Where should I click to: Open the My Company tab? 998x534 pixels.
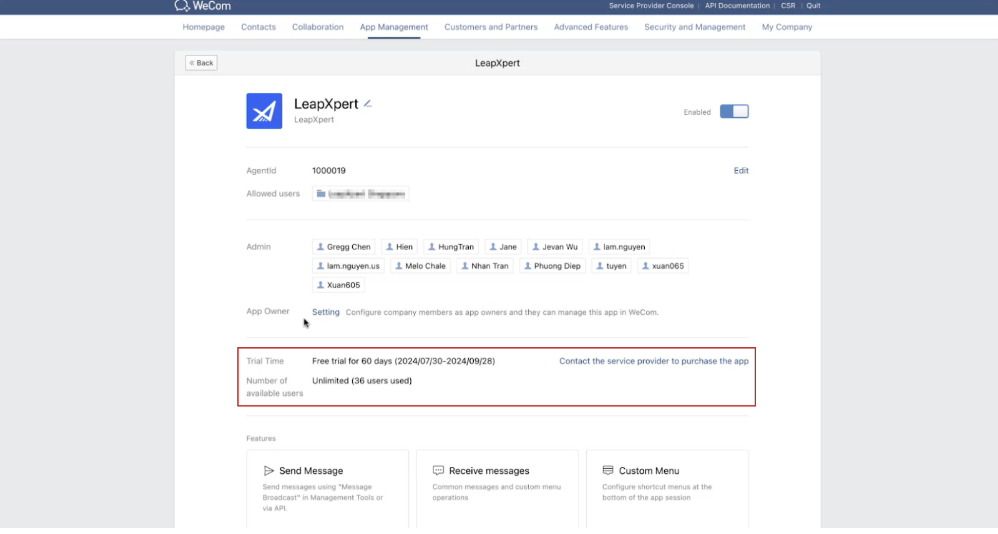tap(787, 27)
